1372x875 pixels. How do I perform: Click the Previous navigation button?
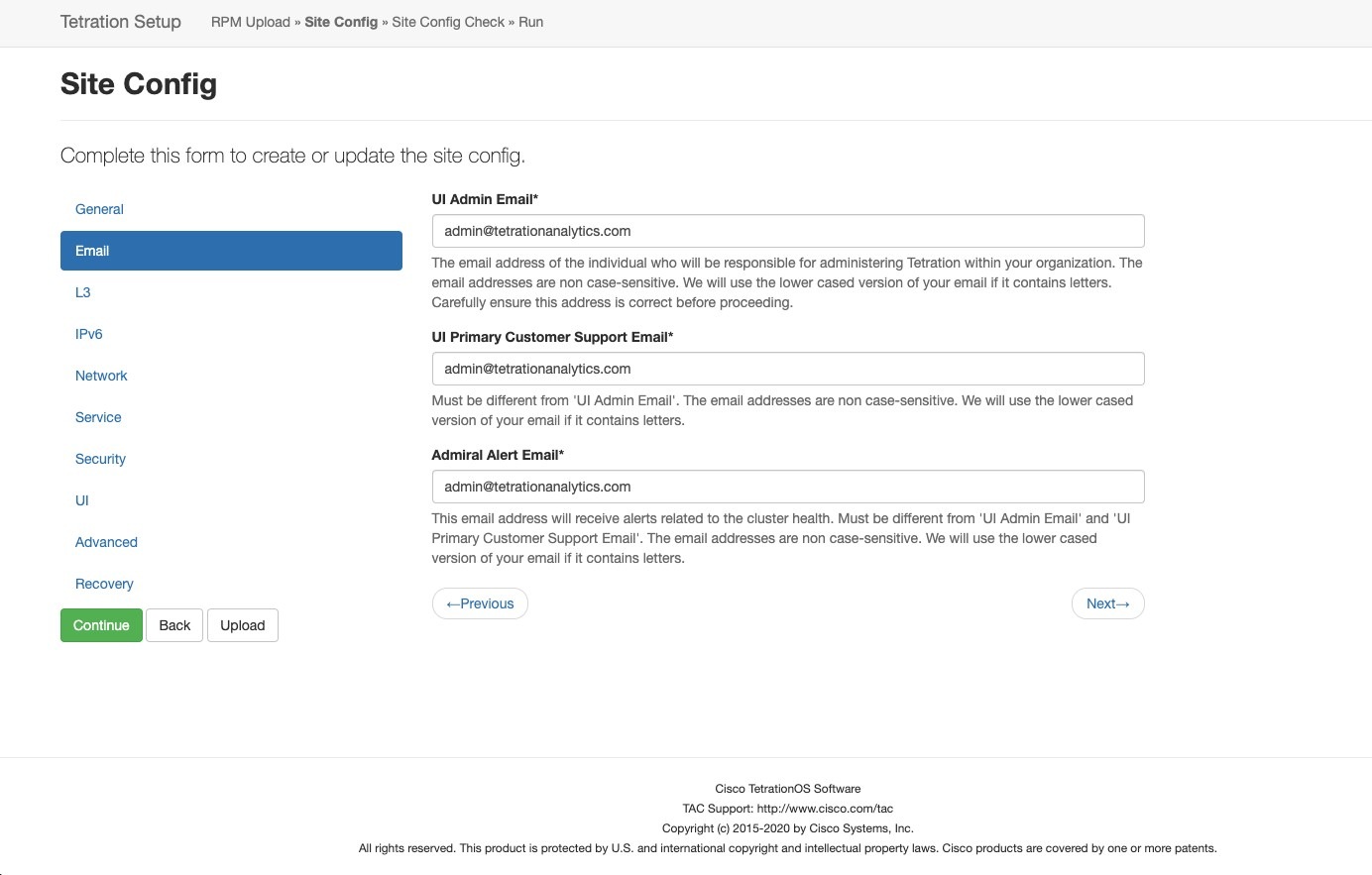[x=480, y=603]
